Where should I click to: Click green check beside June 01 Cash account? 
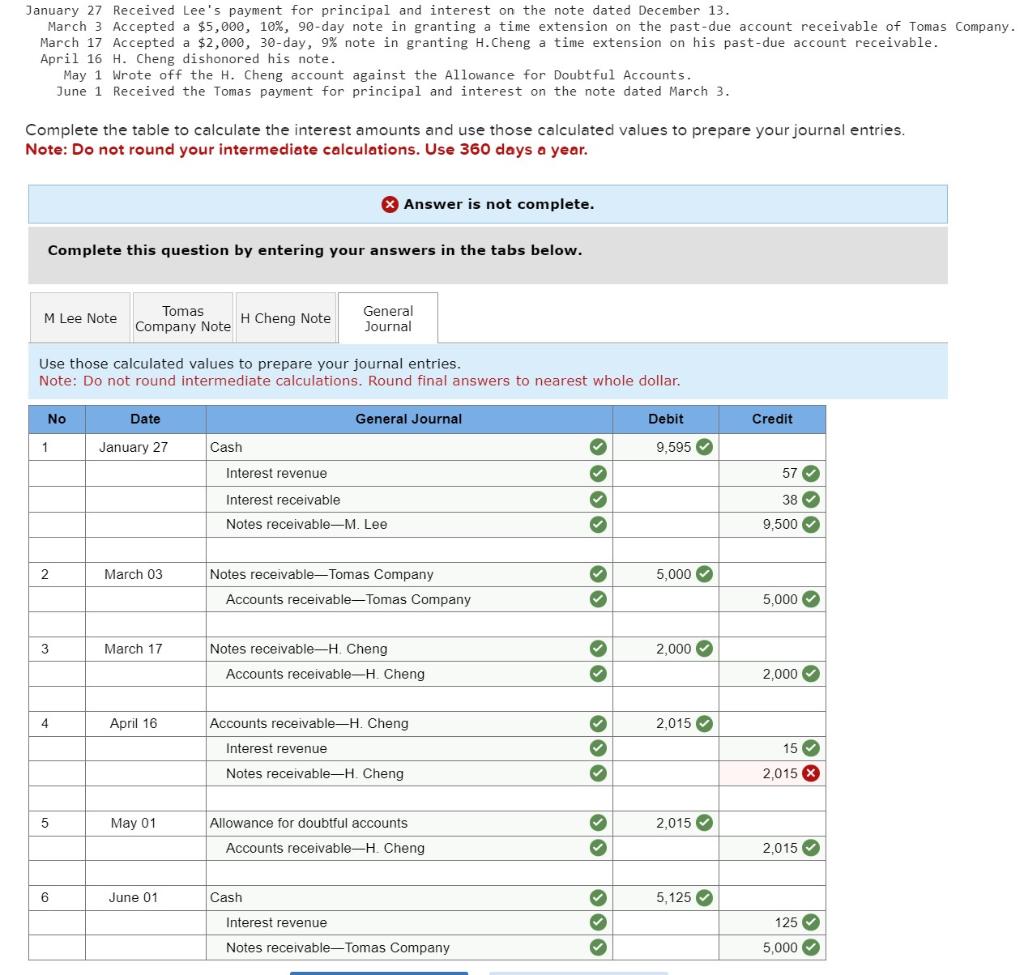(598, 898)
